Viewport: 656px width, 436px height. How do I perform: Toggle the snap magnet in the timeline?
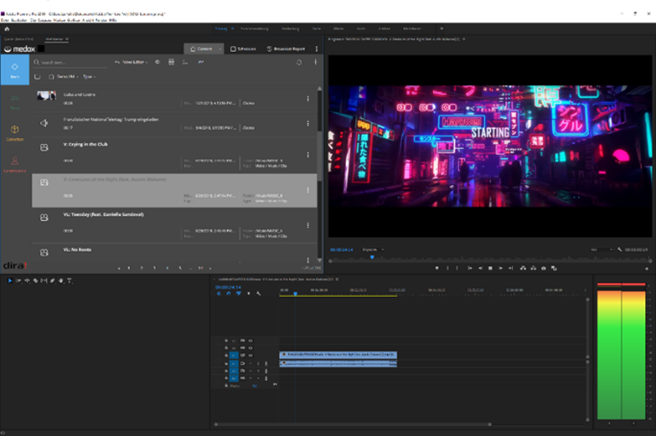point(229,293)
